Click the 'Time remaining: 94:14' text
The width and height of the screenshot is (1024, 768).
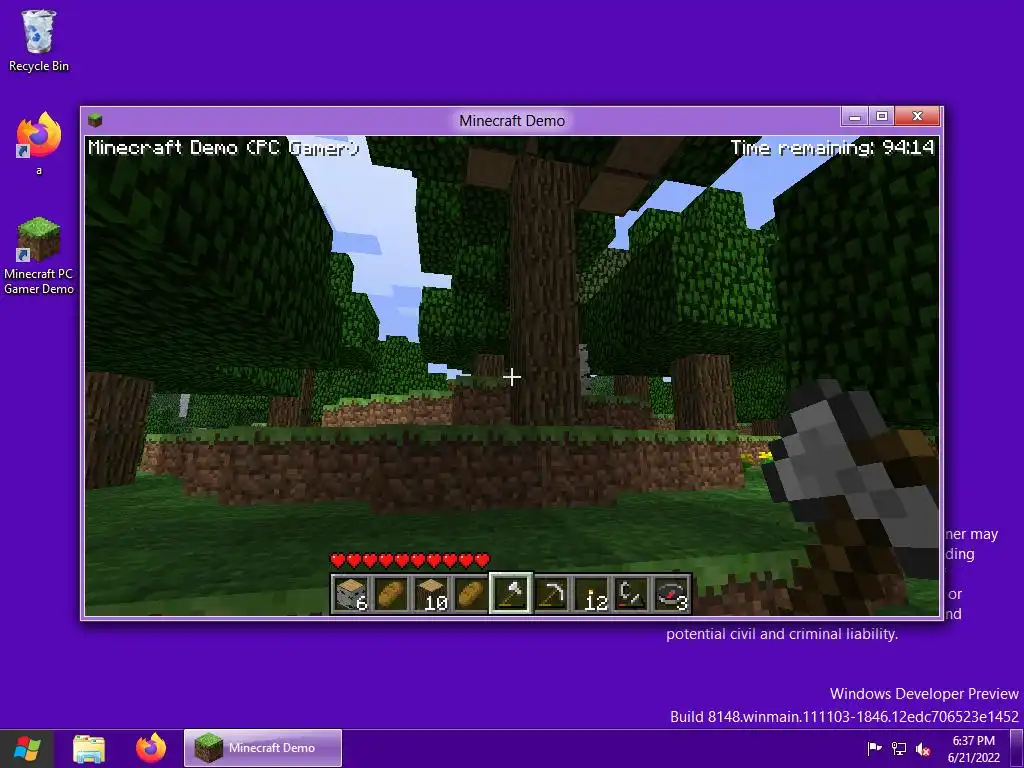point(832,148)
